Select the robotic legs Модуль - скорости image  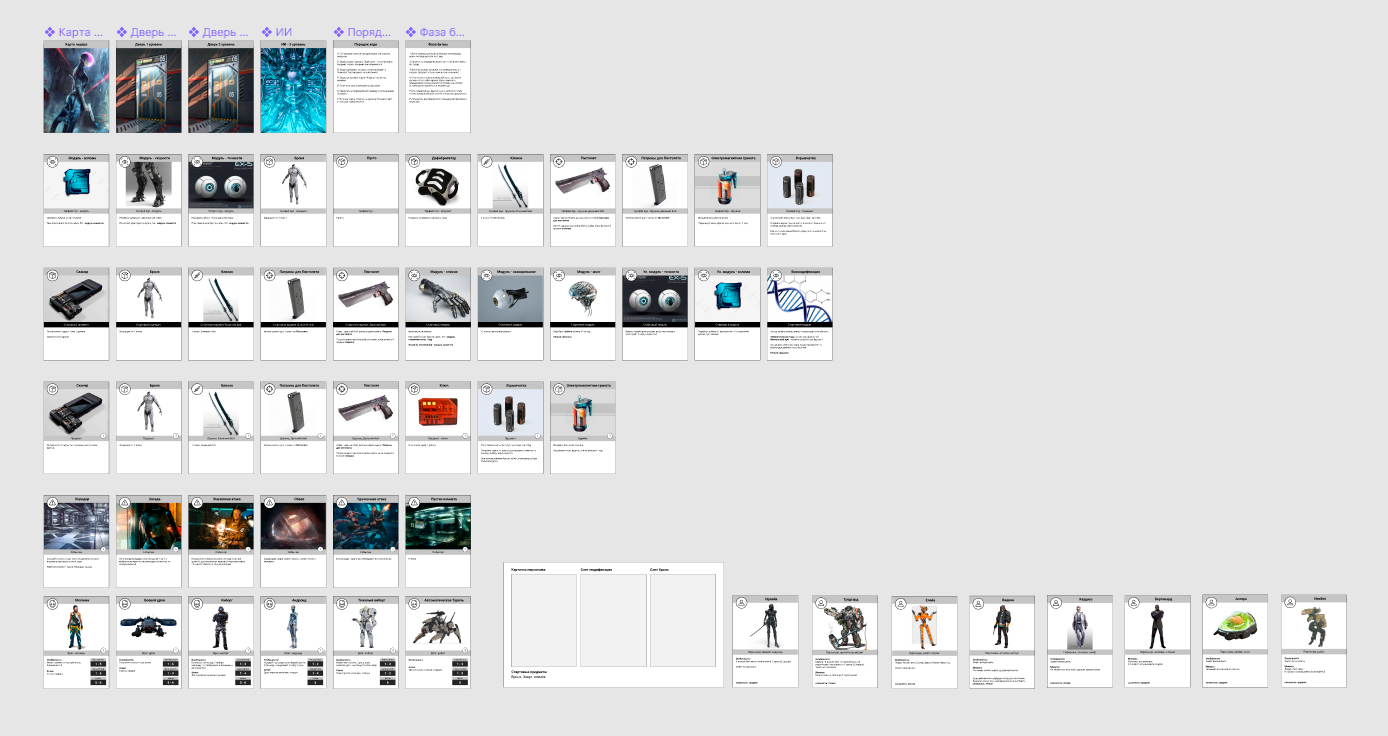(x=149, y=186)
